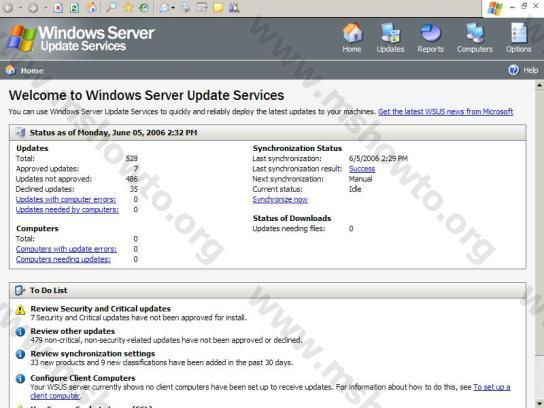
Task: Open Updates in WSUS navigation bar
Action: click(390, 38)
